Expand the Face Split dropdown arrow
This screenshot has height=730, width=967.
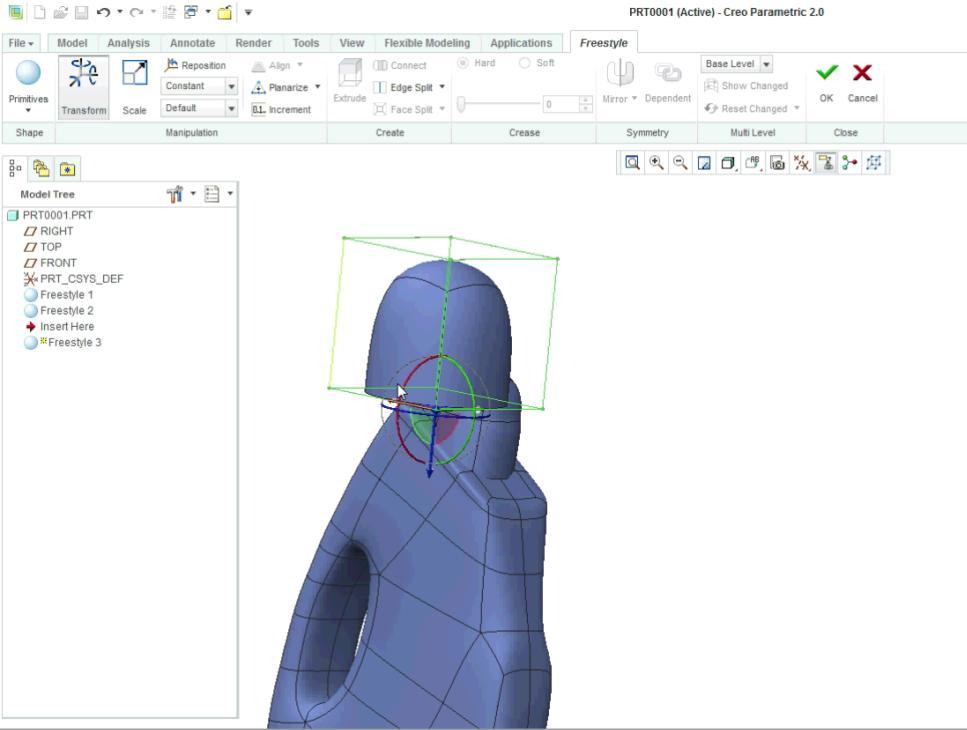point(442,109)
